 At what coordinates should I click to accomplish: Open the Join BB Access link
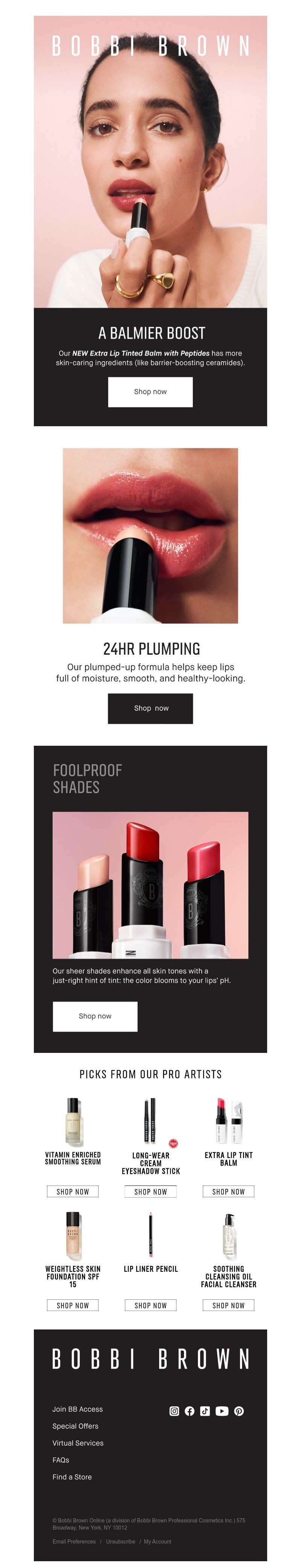click(77, 1409)
